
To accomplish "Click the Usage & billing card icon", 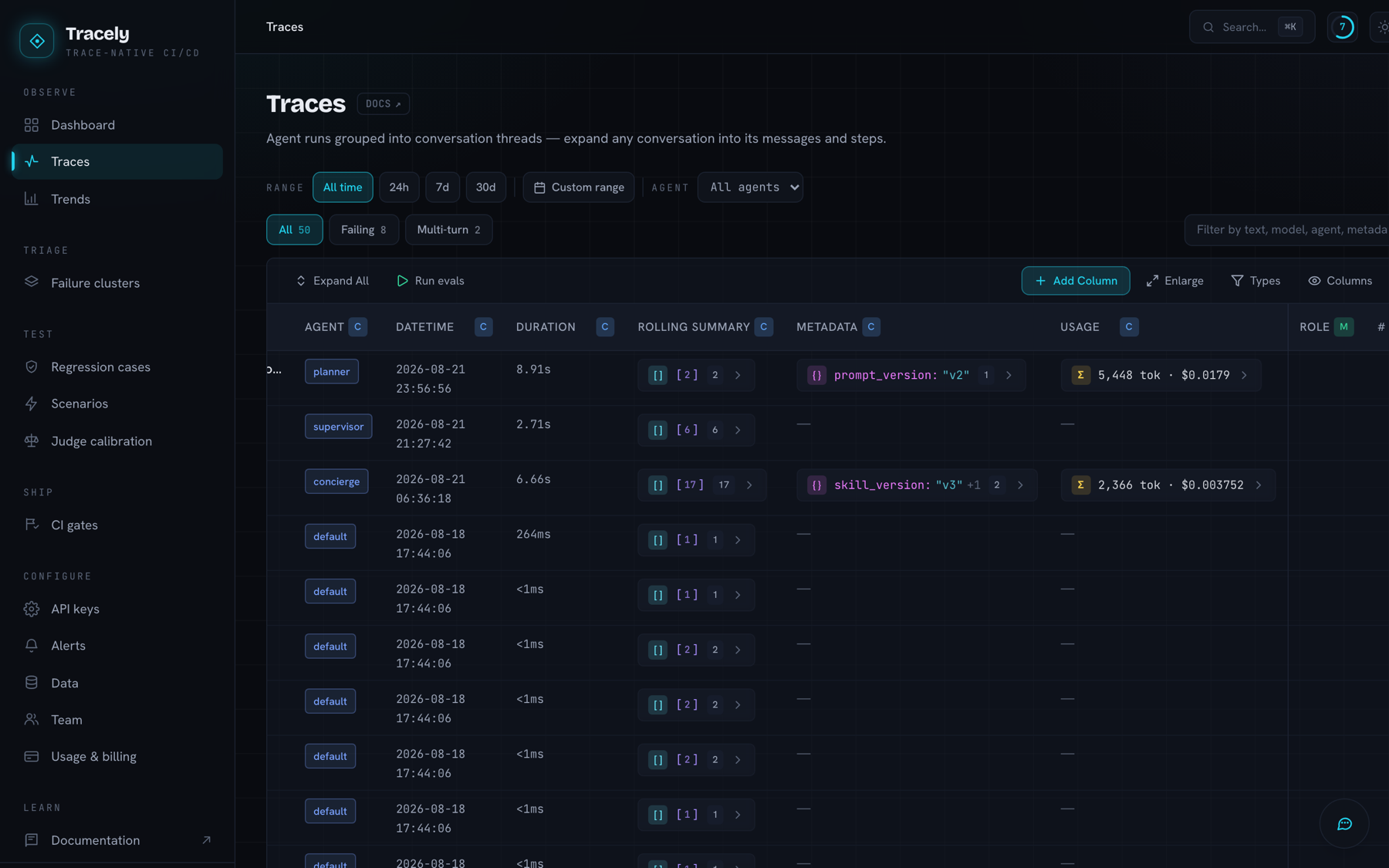I will pyautogui.click(x=32, y=757).
